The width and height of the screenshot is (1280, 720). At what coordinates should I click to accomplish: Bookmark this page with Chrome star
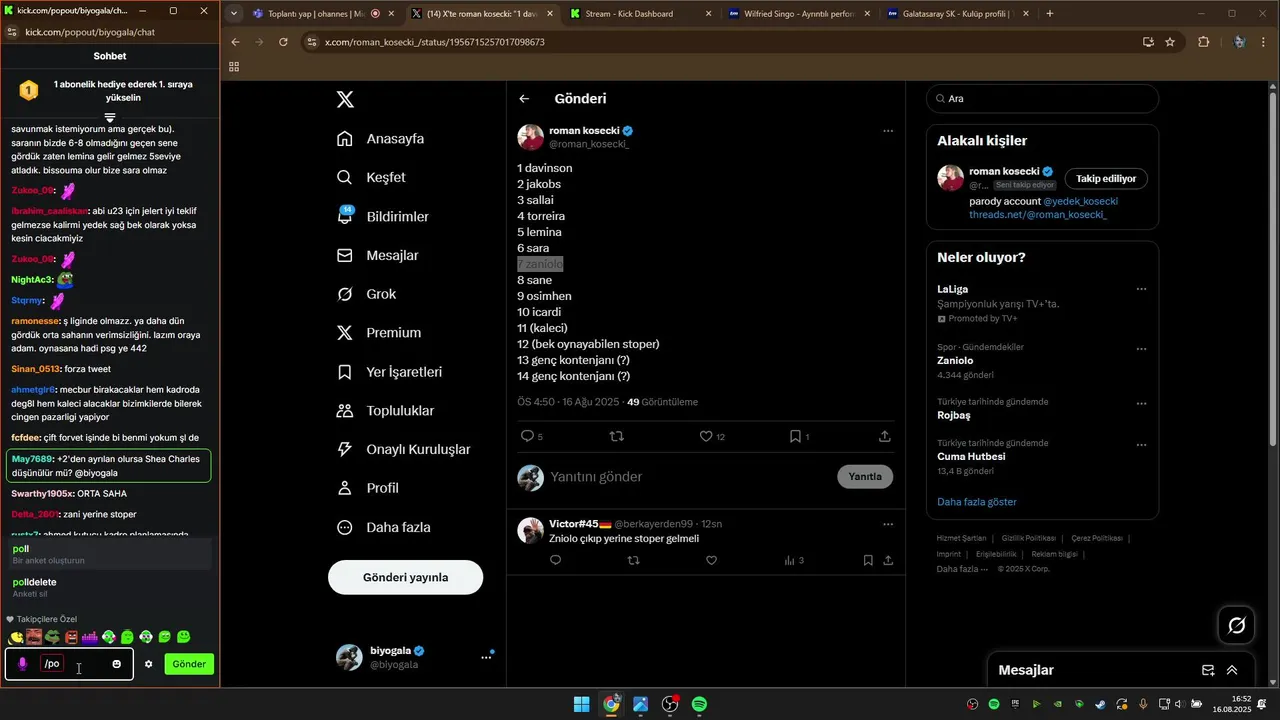1170,42
